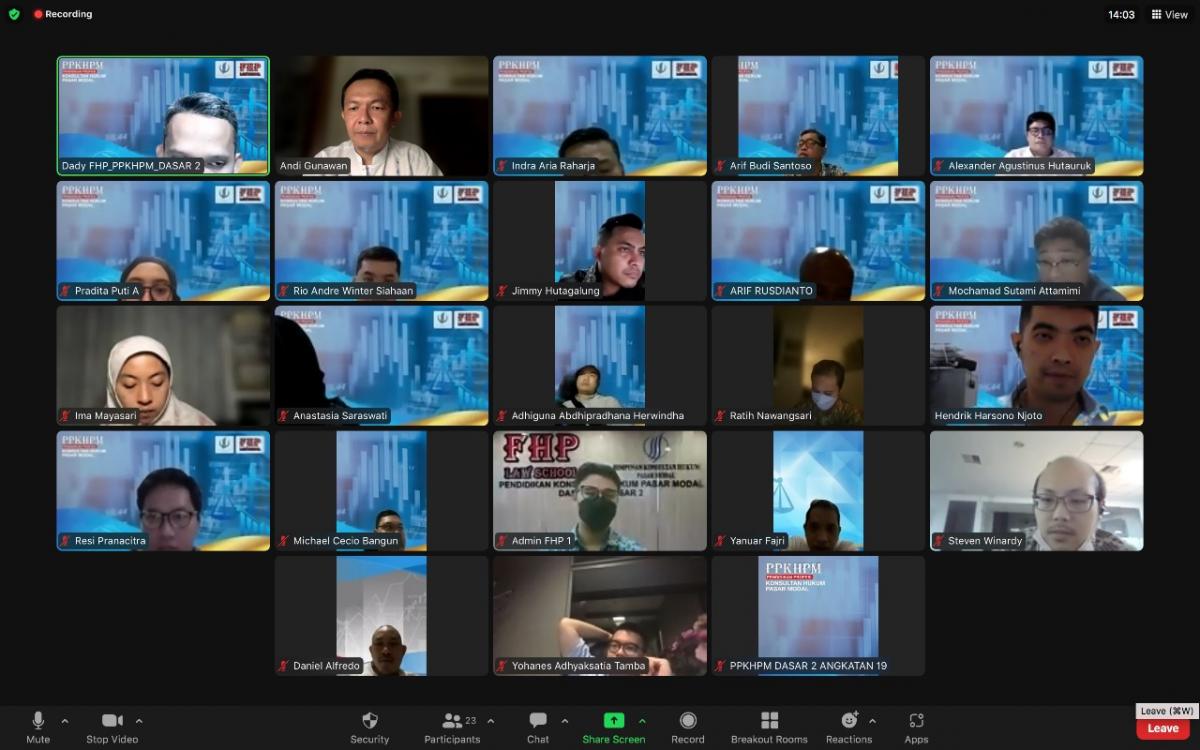Open the Participants panel

(452, 721)
